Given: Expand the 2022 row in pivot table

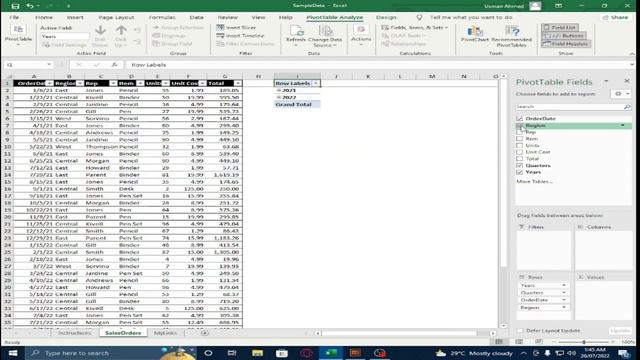Looking at the screenshot, I should [x=279, y=98].
